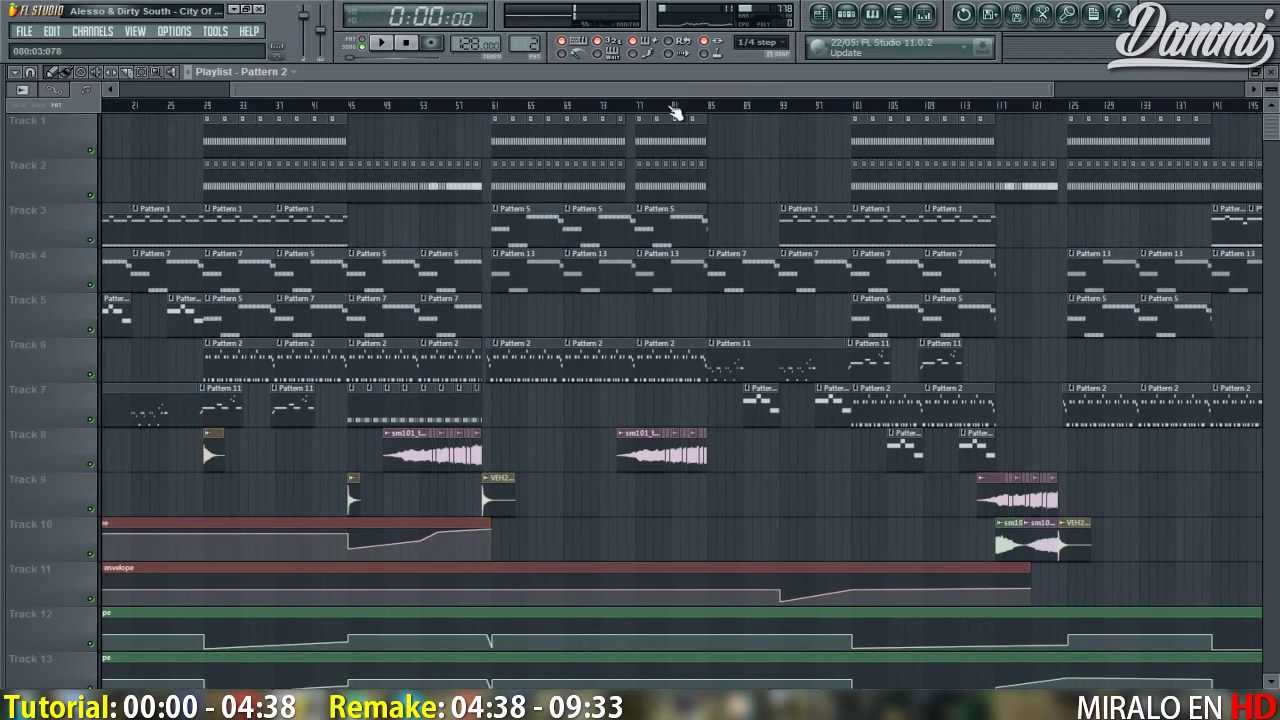
Task: Open the HELP menu
Action: click(249, 31)
